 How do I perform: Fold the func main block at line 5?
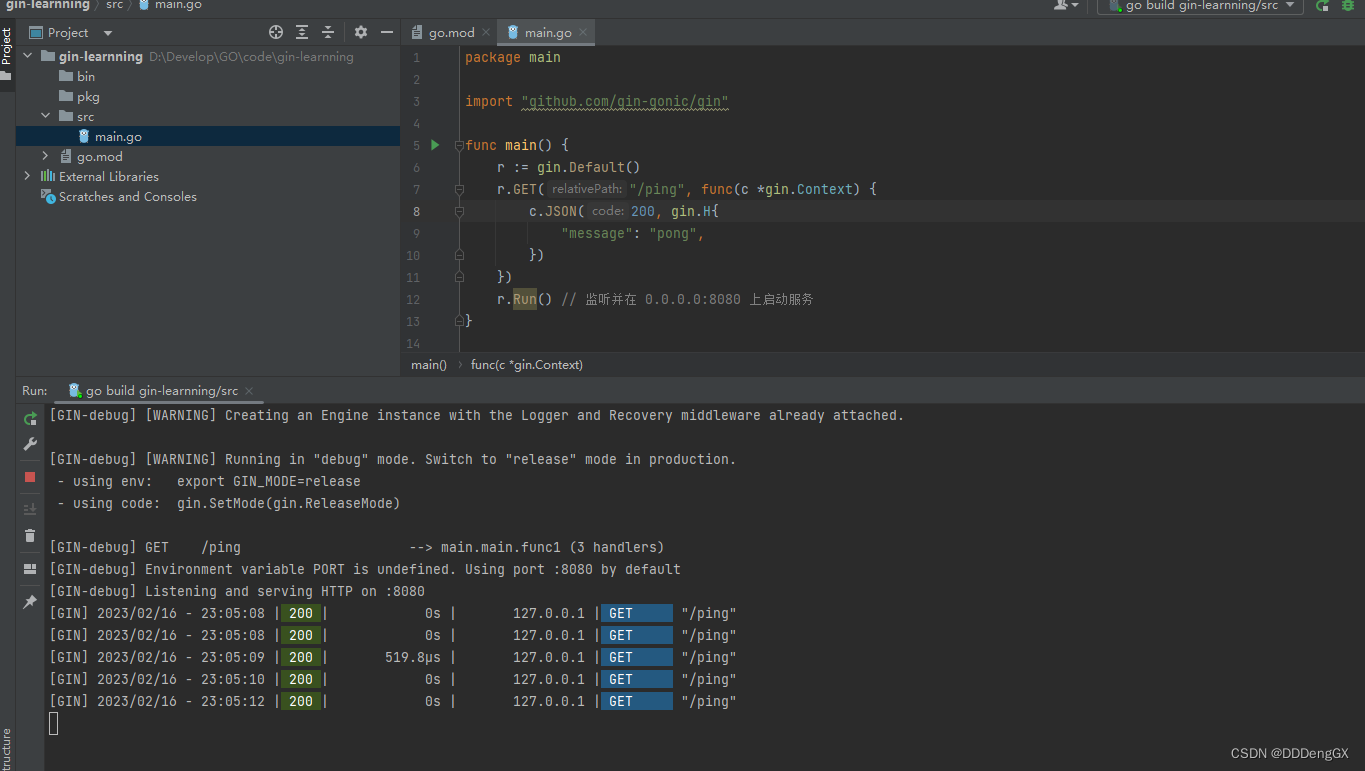pyautogui.click(x=459, y=145)
